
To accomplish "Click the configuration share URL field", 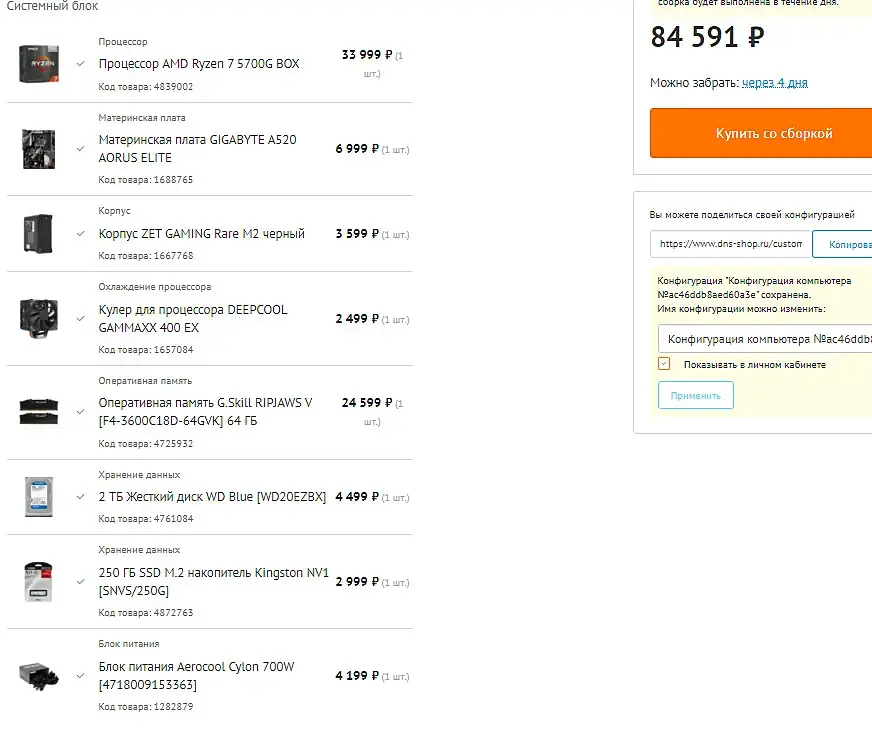I will (x=730, y=244).
